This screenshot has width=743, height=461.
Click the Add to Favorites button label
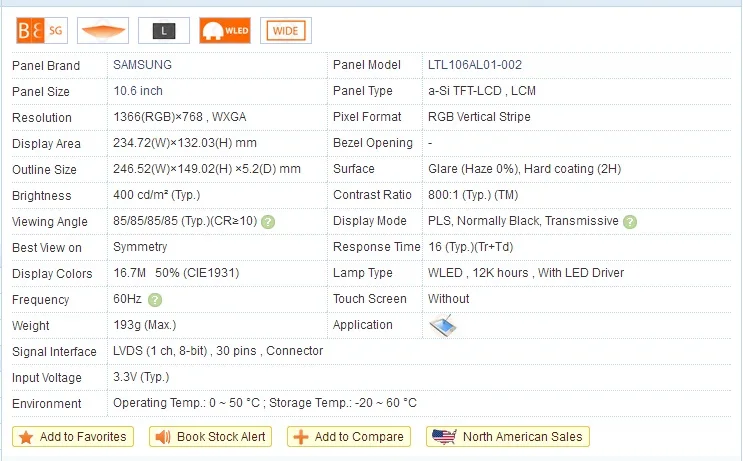point(83,437)
